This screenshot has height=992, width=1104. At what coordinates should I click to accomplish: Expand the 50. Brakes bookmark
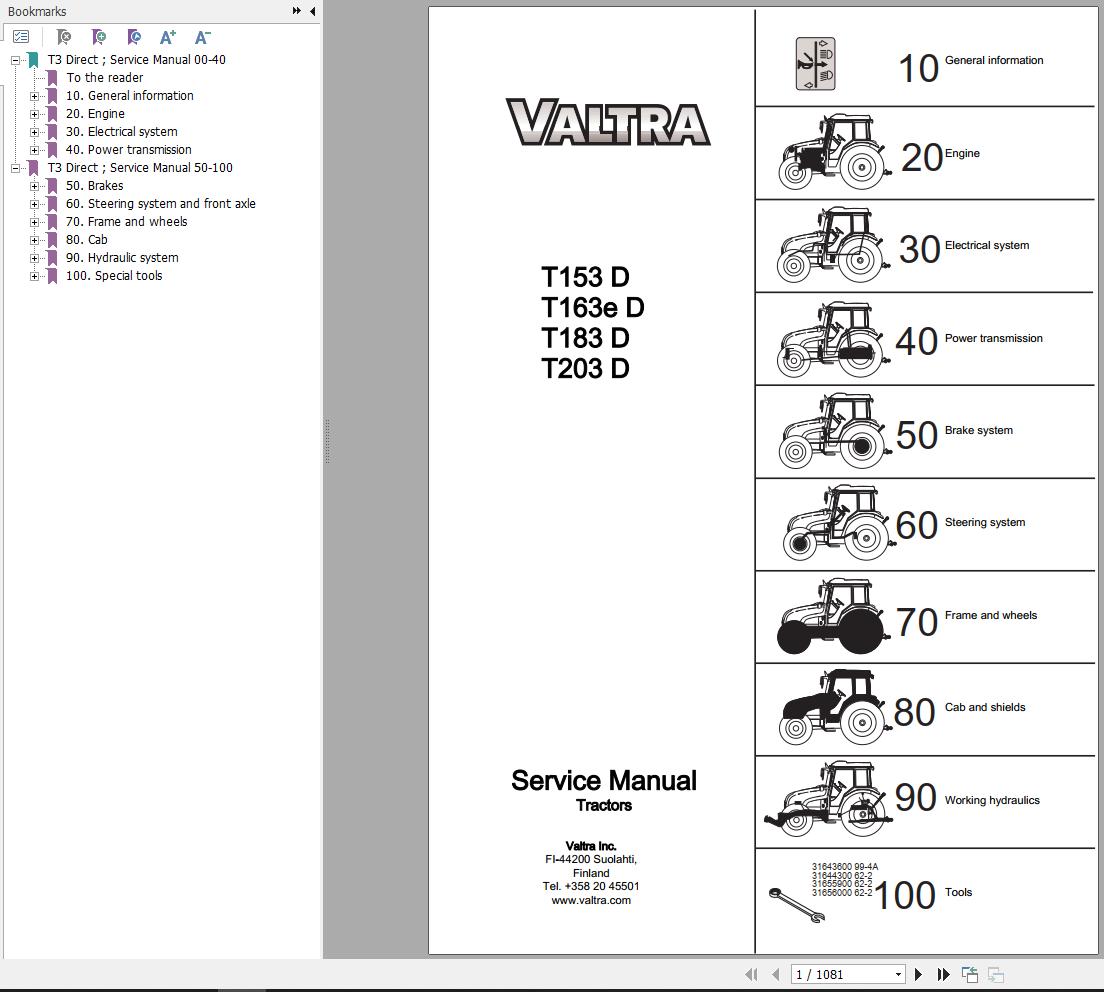[34, 187]
